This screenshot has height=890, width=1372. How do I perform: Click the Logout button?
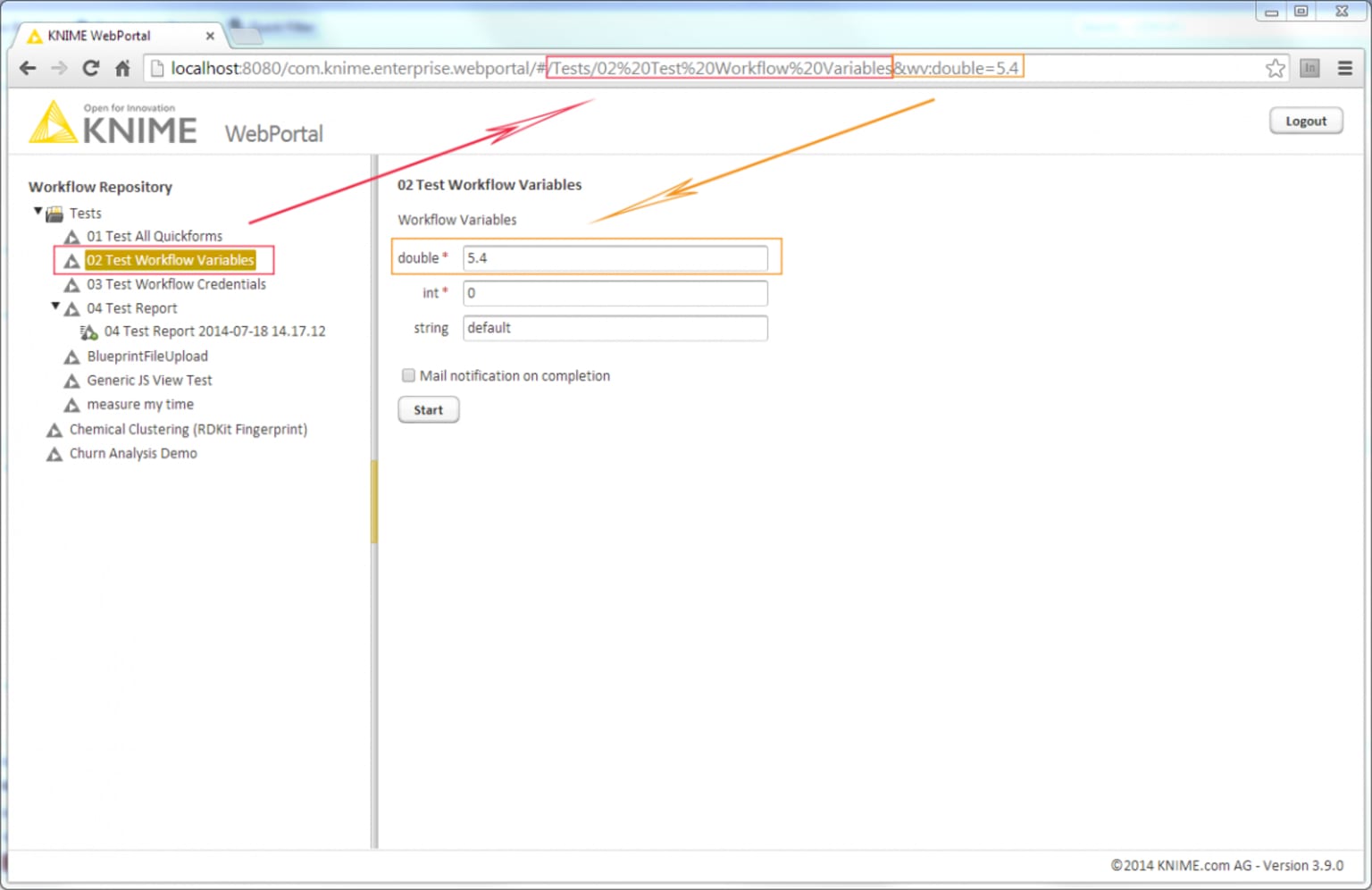click(x=1306, y=121)
